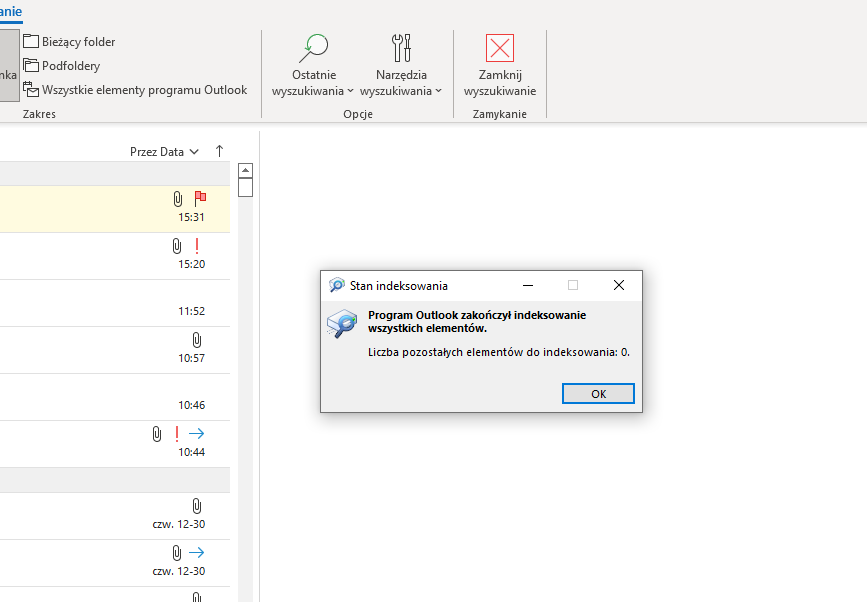Click attachment icon on 10:57 message
This screenshot has height=602, width=867.
[197, 339]
